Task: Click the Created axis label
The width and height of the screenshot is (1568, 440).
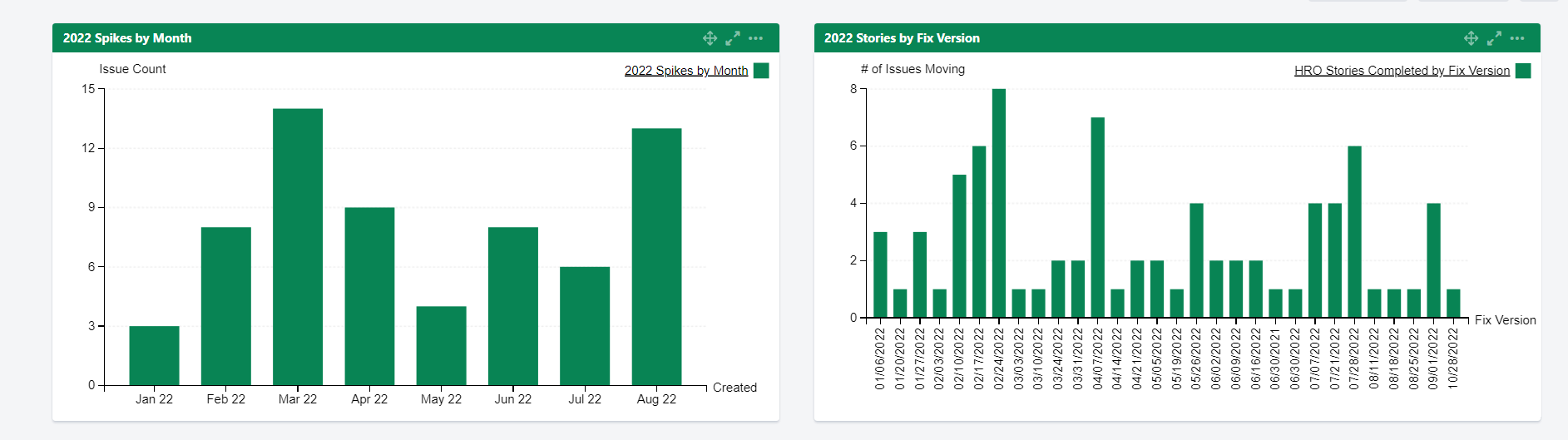Action: pyautogui.click(x=735, y=388)
